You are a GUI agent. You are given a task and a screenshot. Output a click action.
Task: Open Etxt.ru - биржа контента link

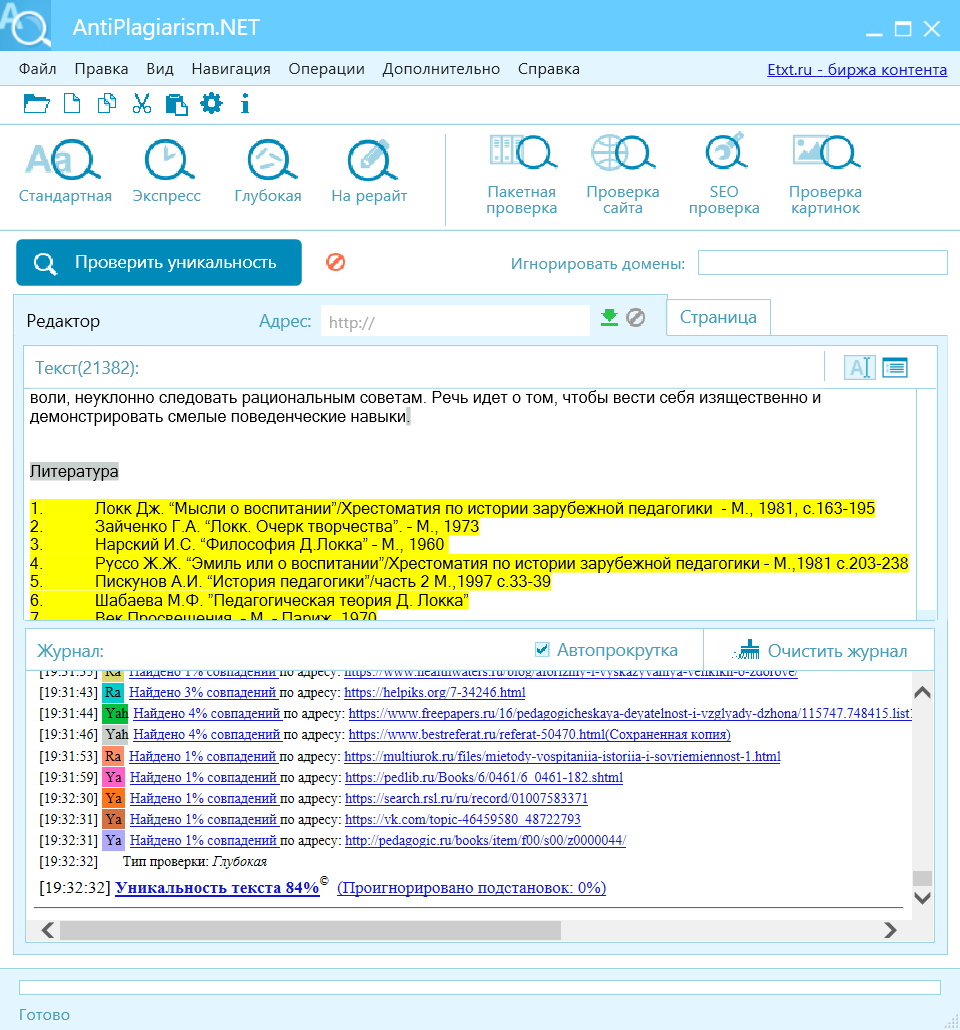(856, 70)
